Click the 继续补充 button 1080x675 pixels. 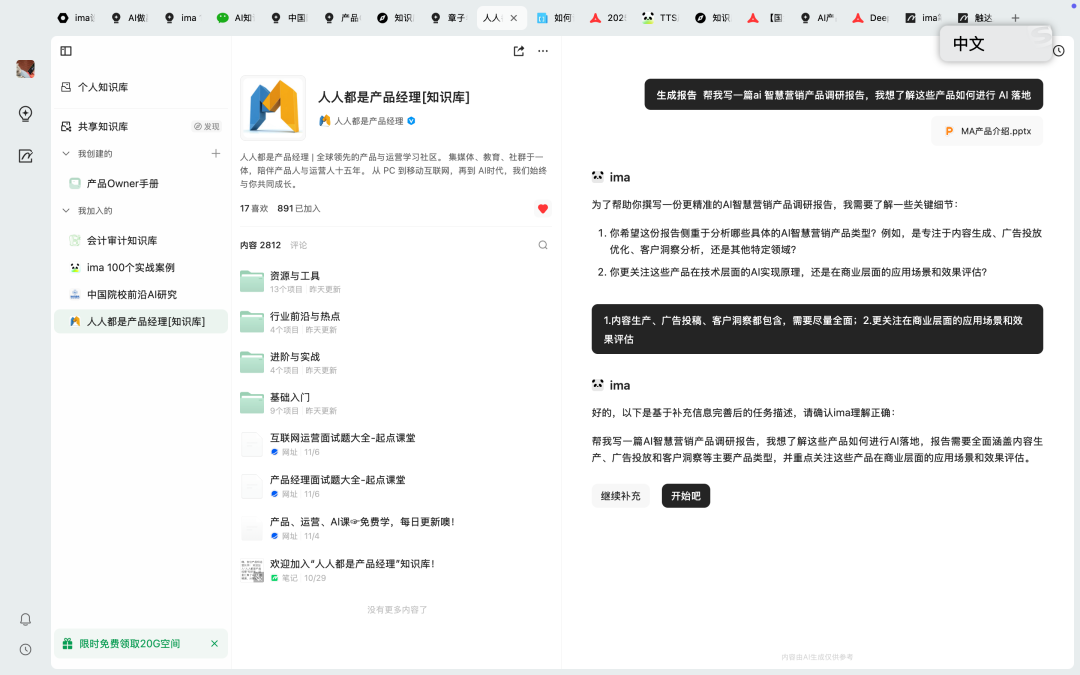(x=620, y=496)
